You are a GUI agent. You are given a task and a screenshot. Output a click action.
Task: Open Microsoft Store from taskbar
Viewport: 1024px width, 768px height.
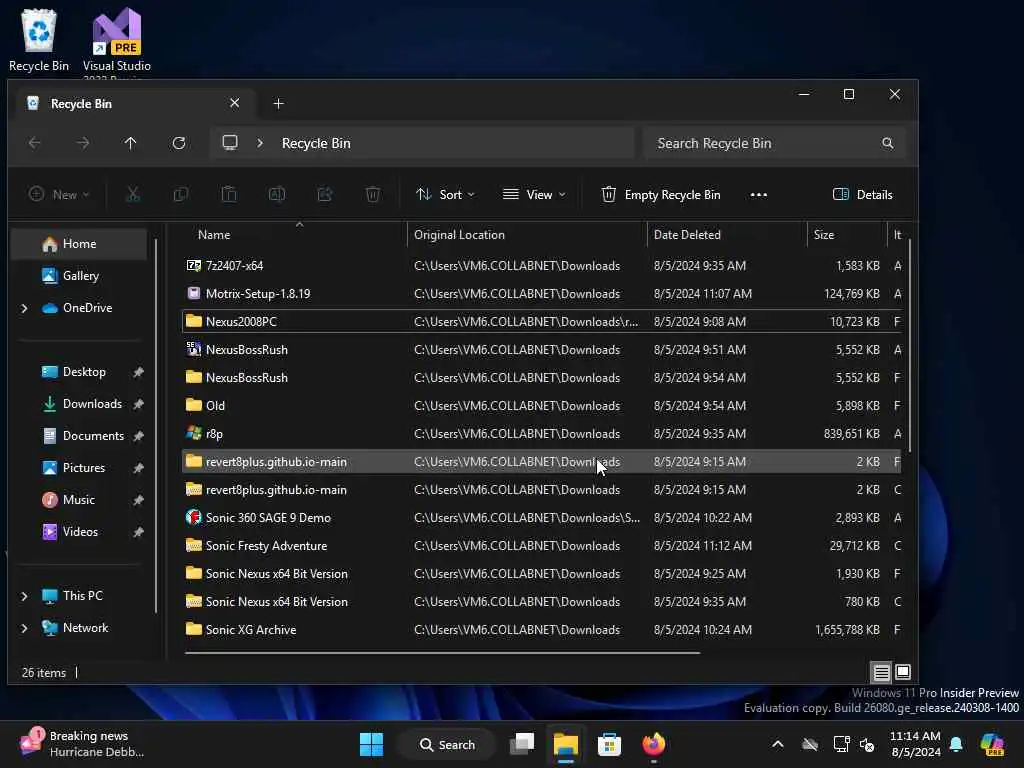point(609,744)
